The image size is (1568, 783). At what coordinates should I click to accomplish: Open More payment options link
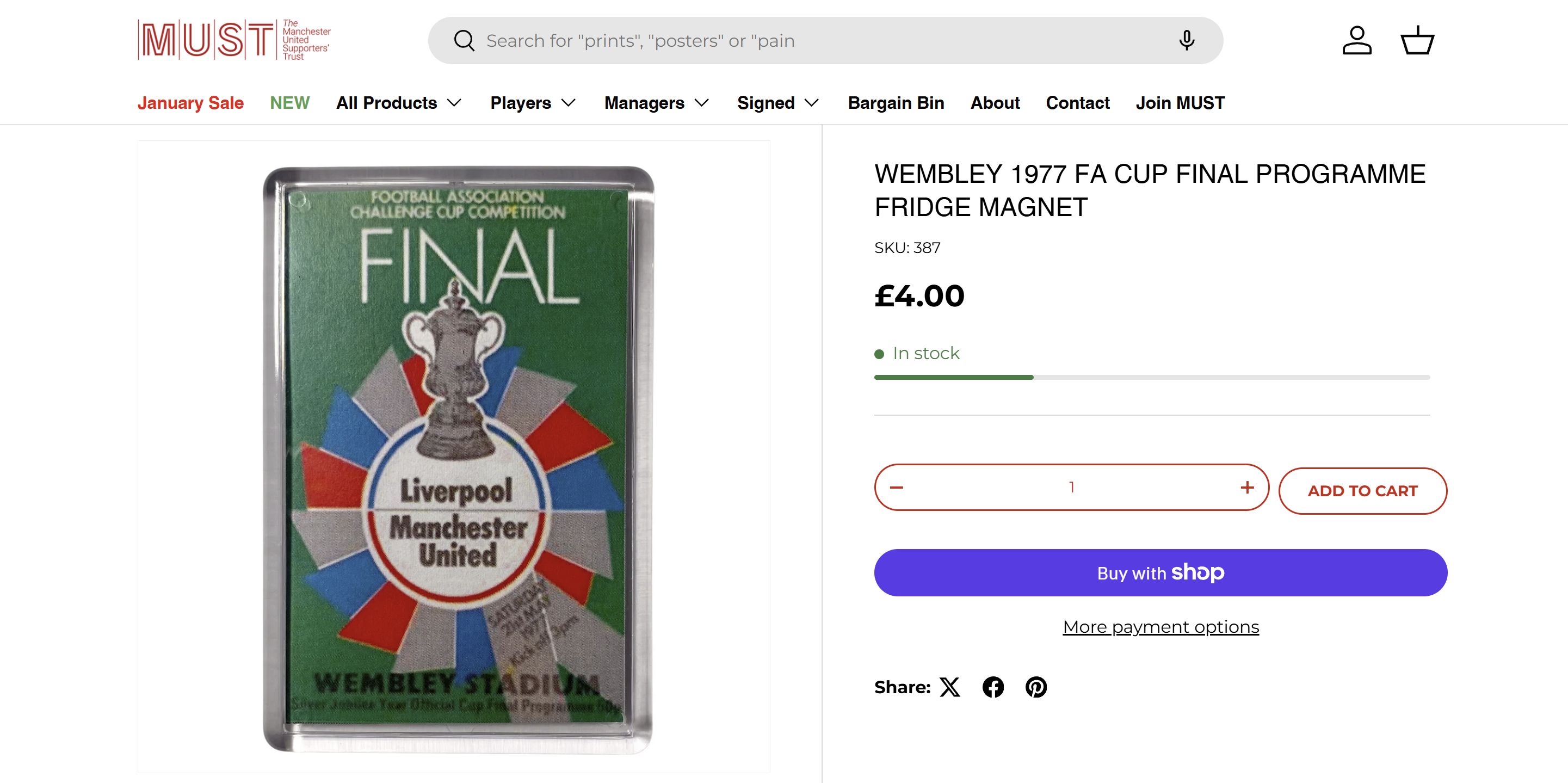1160,627
